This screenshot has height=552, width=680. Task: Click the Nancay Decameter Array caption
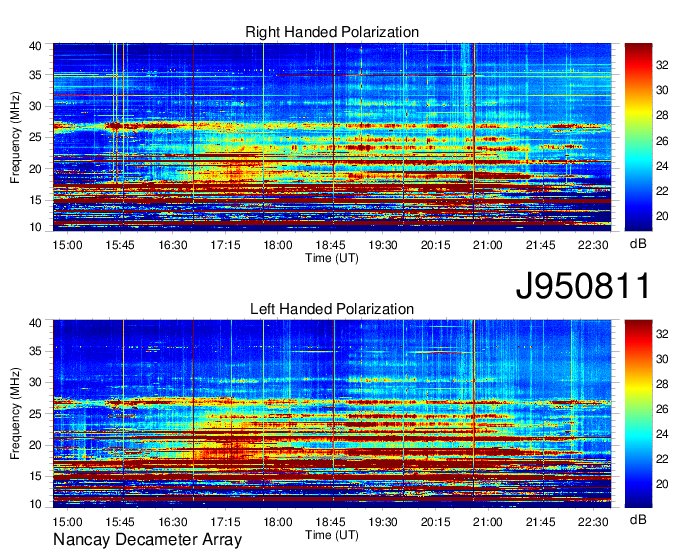point(147,540)
